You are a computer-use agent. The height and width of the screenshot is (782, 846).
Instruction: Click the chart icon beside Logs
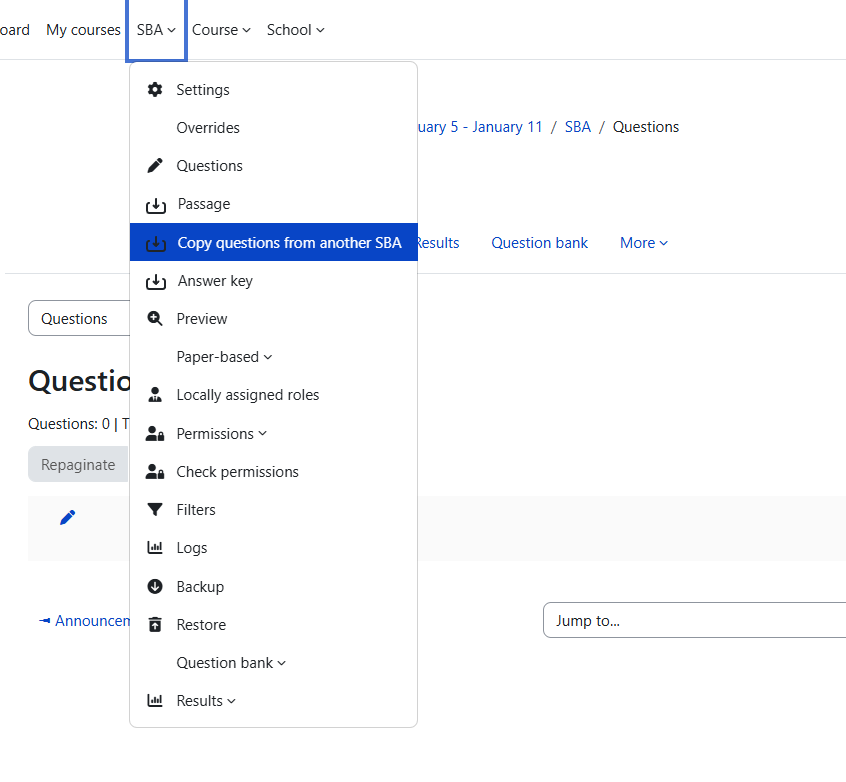point(155,548)
